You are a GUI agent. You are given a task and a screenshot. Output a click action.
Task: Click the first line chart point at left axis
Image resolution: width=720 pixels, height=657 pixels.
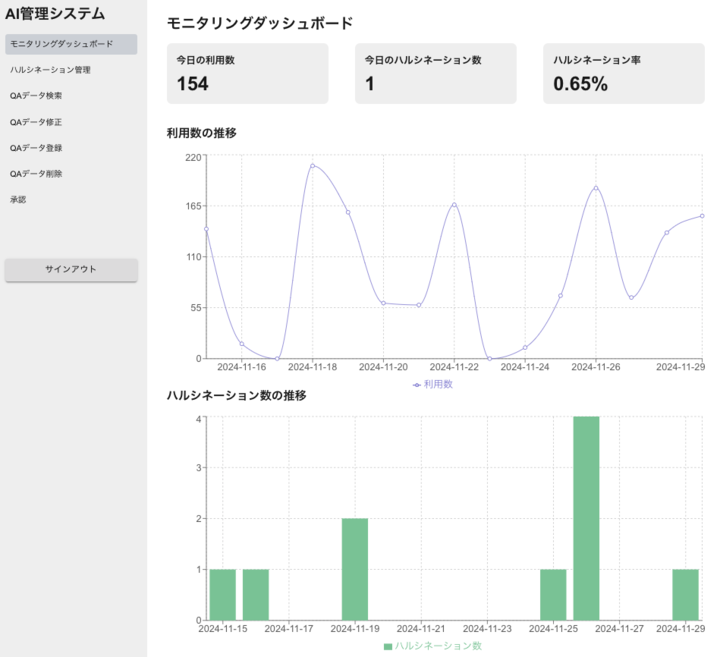pos(206,229)
